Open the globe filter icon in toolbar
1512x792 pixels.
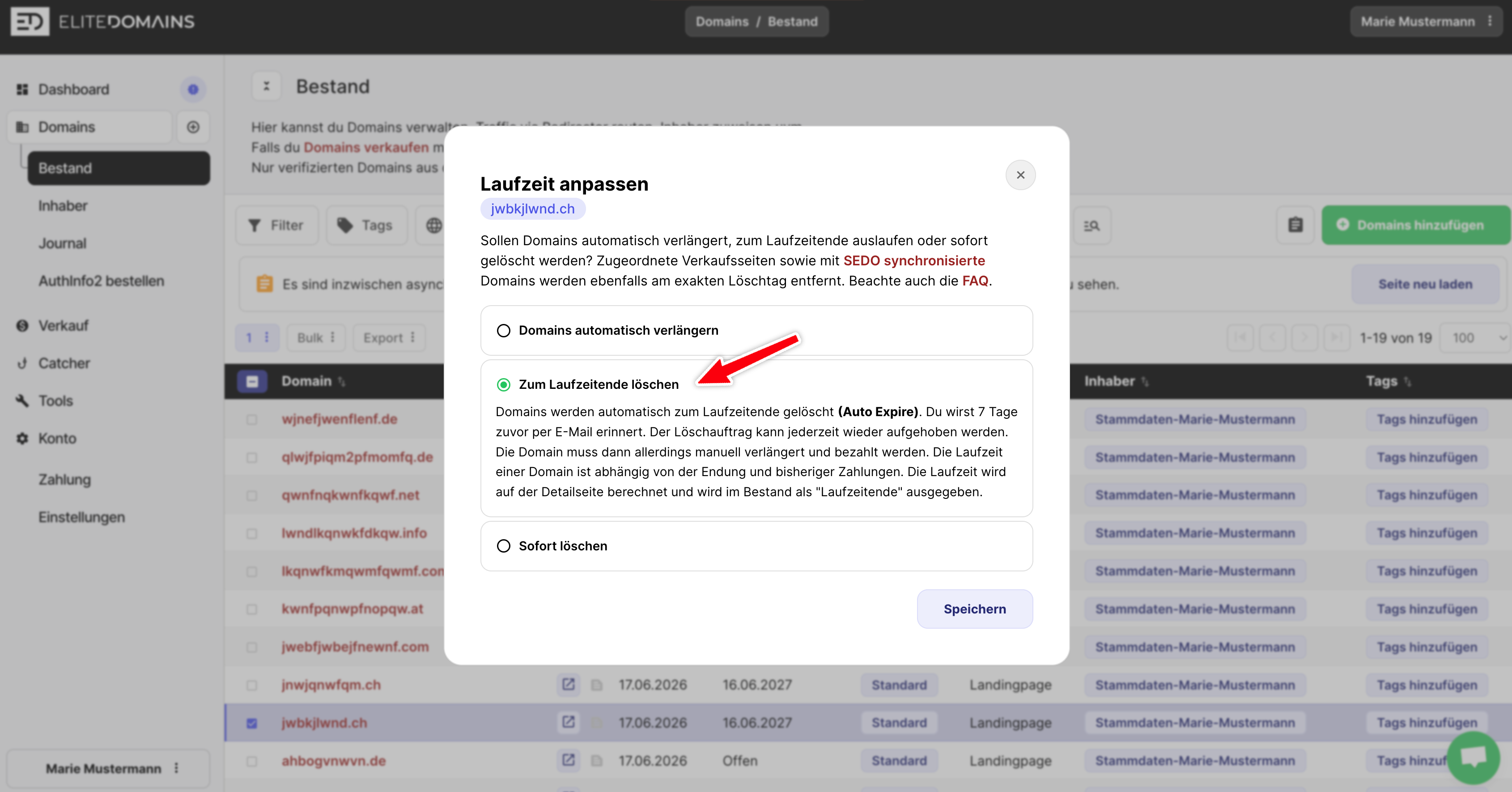pyautogui.click(x=434, y=226)
